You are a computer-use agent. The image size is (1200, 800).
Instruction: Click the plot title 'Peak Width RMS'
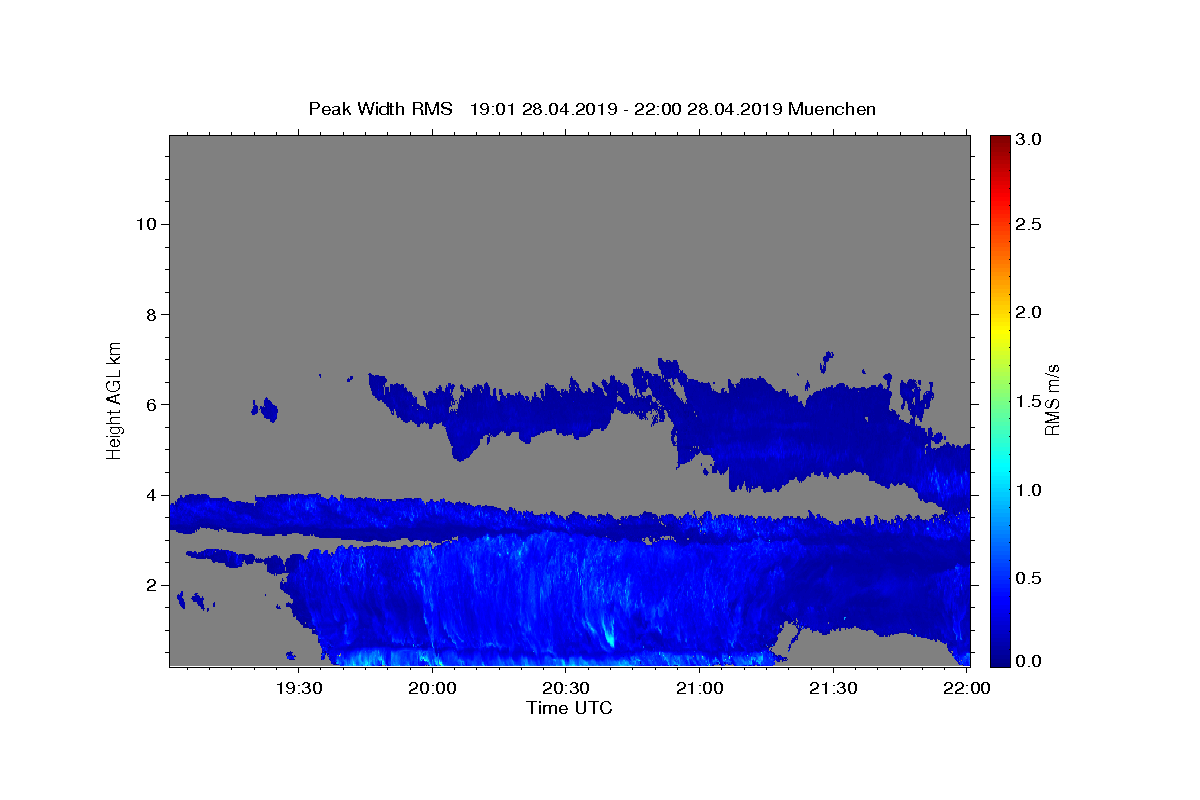(380, 109)
